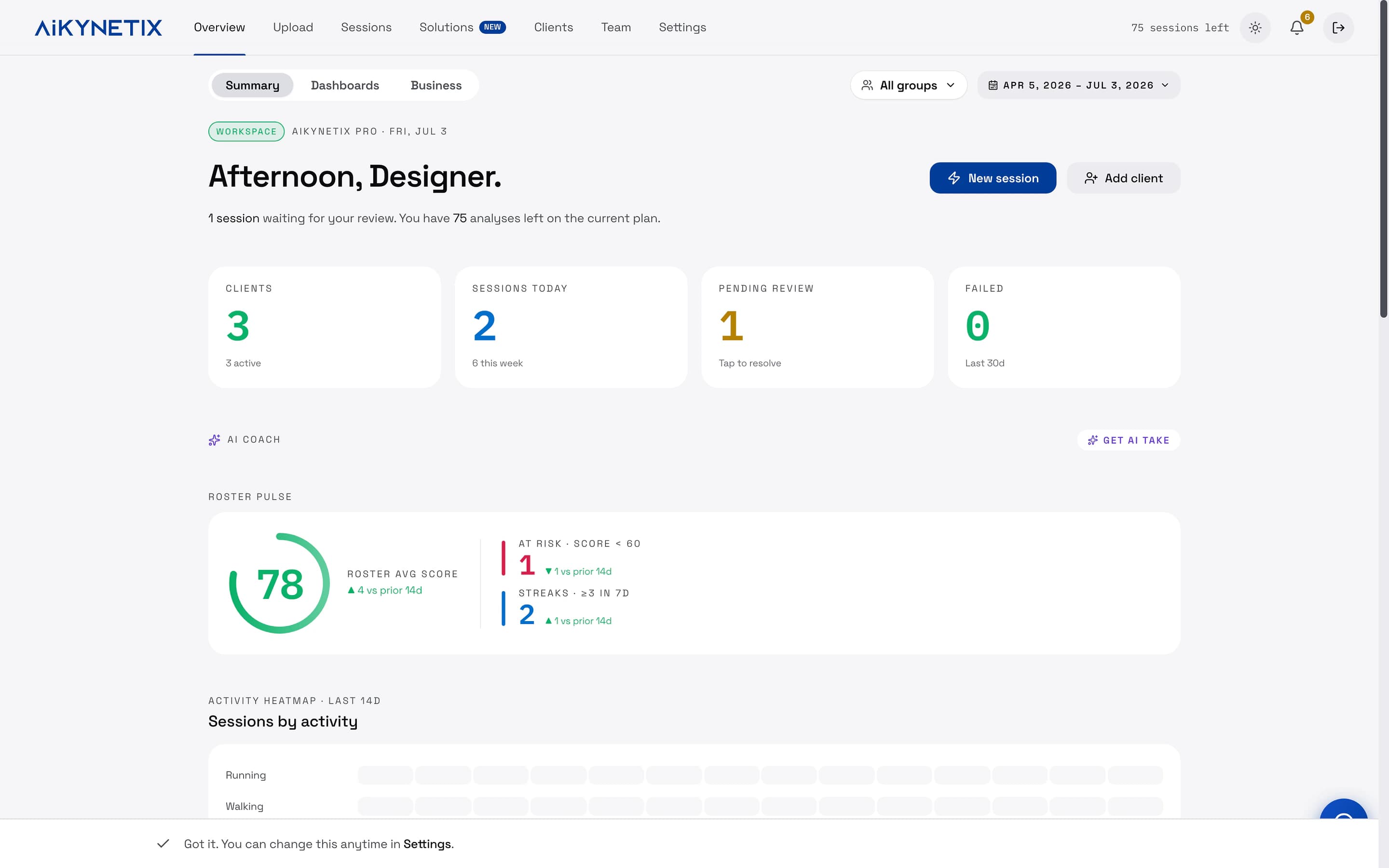Click the Streaks count

click(527, 615)
